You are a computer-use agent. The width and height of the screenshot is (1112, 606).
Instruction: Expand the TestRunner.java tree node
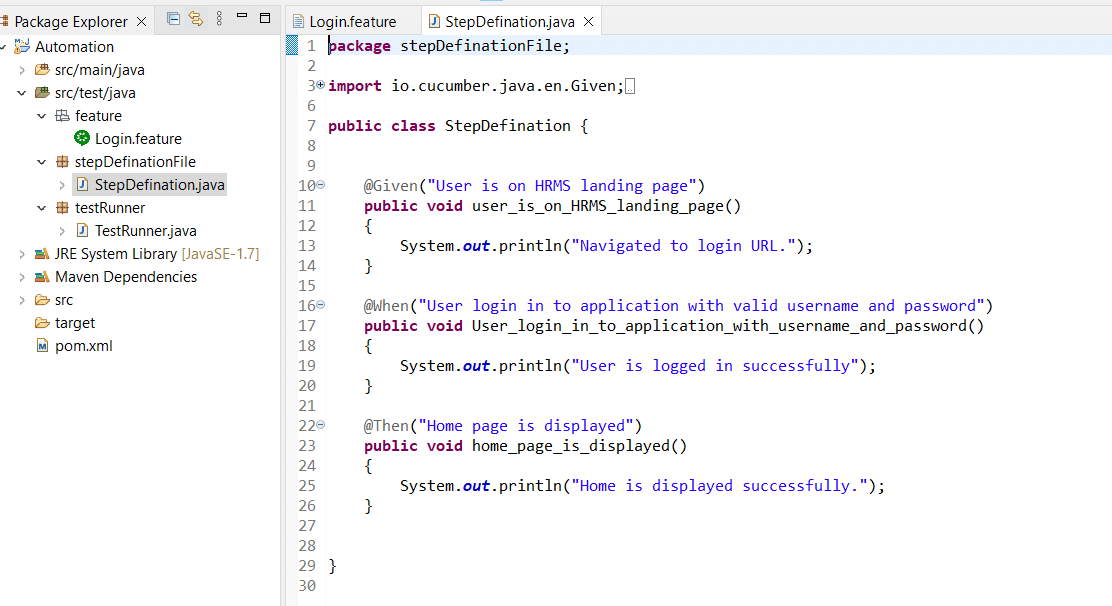(62, 231)
